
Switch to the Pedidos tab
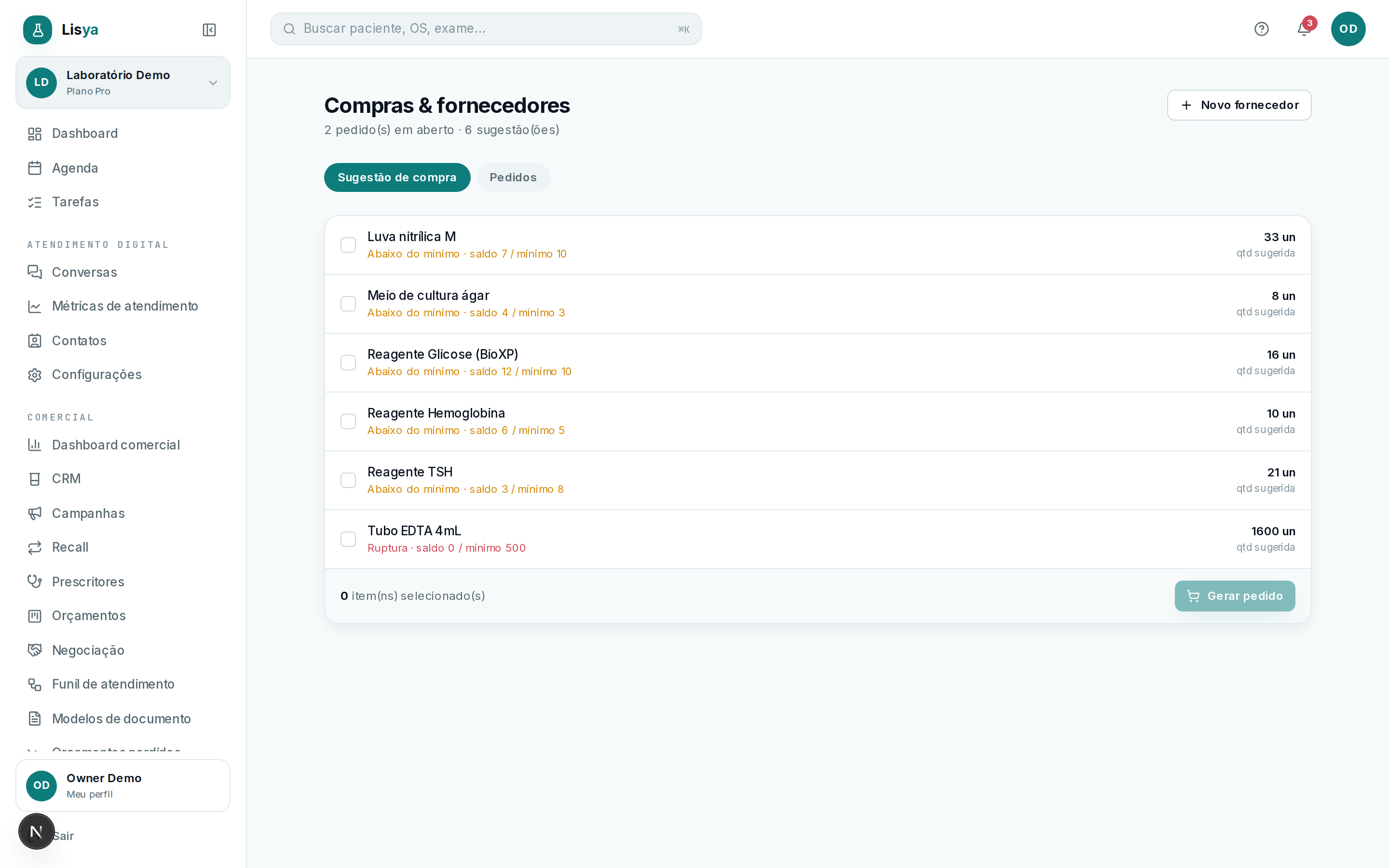point(513,177)
